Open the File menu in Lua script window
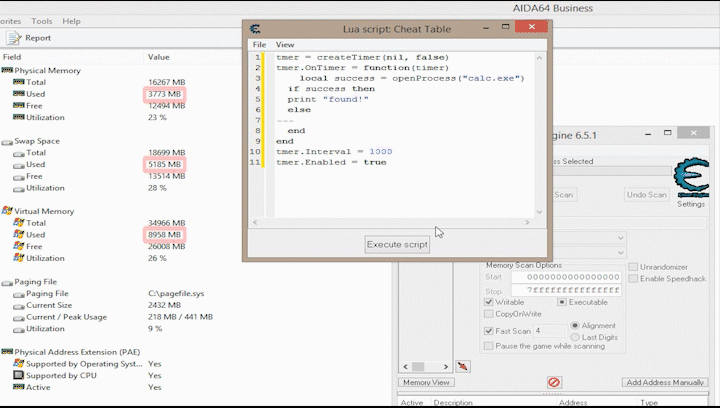This screenshot has height=408, width=720. 259,45
